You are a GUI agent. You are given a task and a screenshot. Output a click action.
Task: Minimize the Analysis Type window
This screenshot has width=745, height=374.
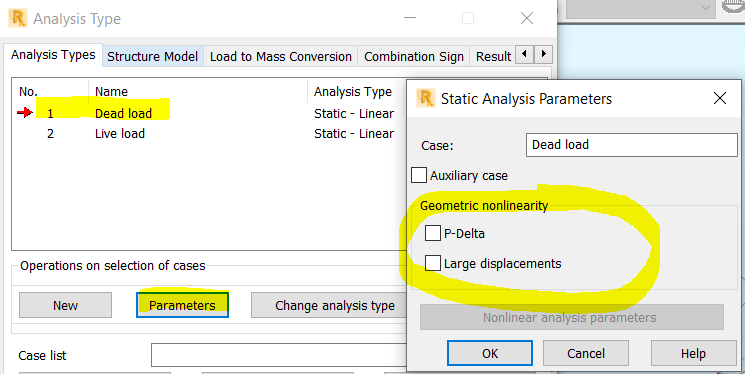tap(410, 19)
